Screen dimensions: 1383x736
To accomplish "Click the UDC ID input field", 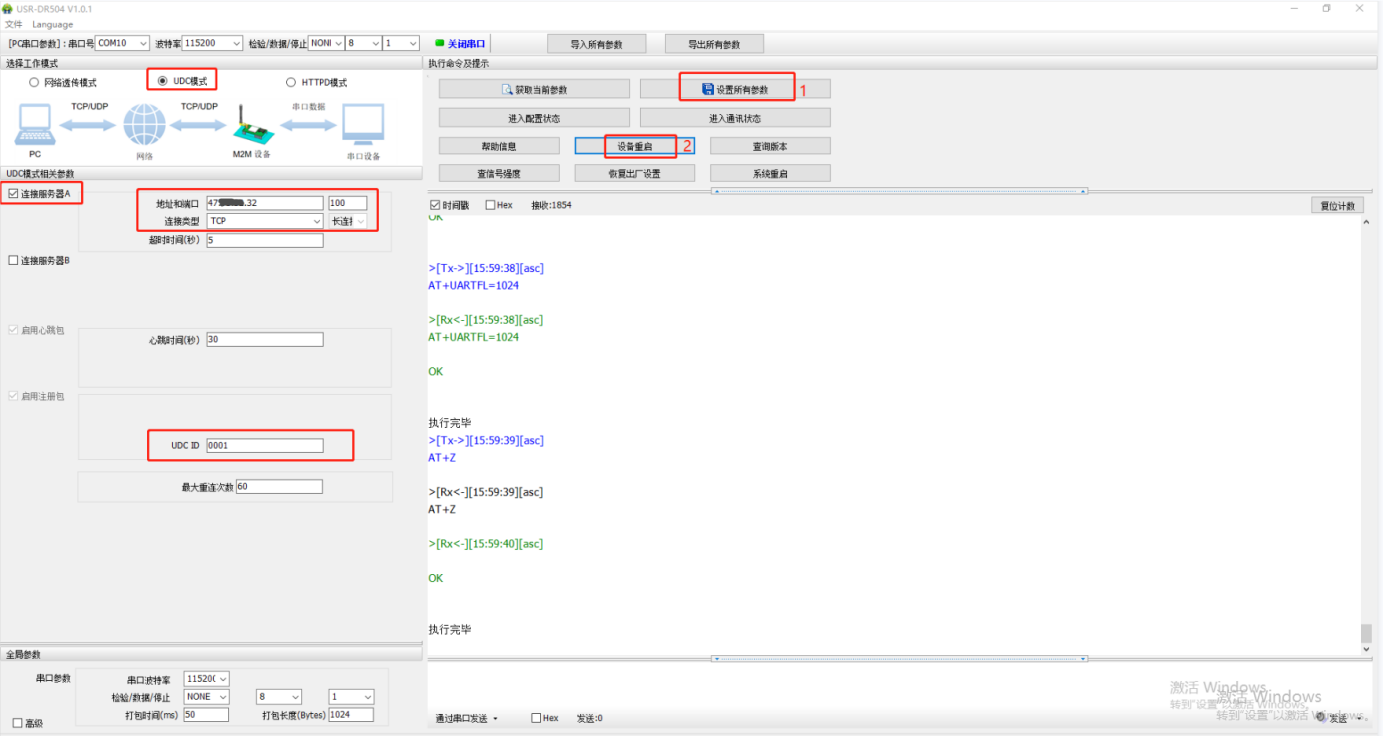I will [264, 446].
